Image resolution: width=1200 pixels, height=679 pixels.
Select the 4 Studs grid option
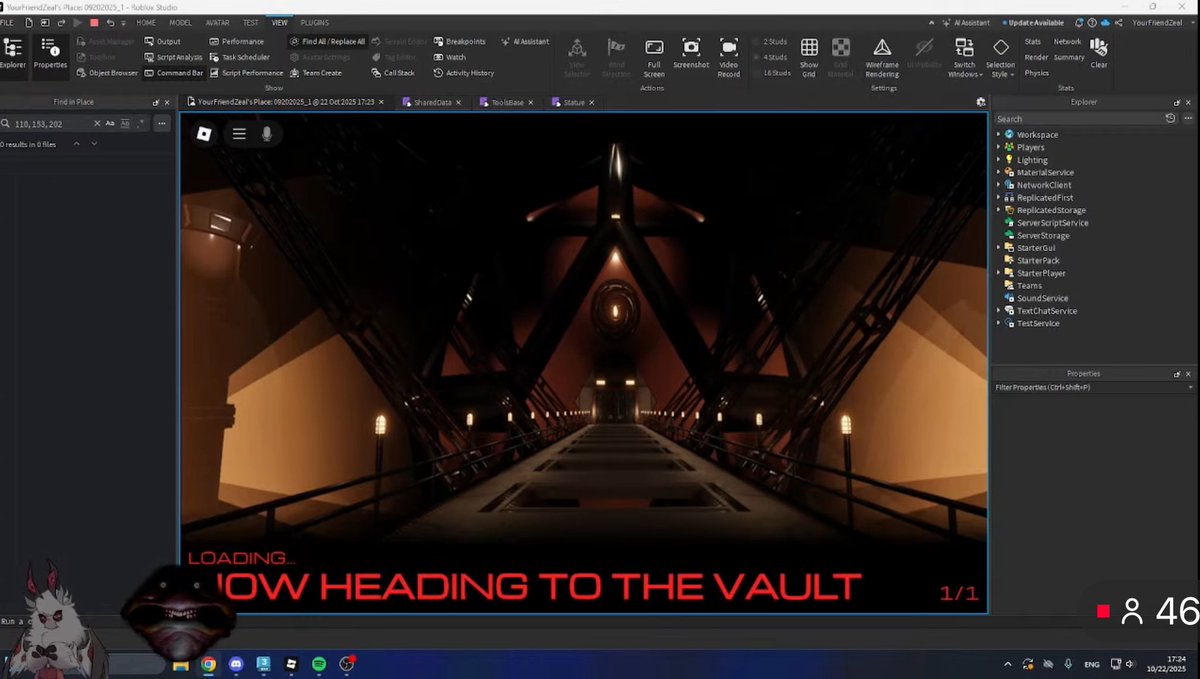pos(769,57)
